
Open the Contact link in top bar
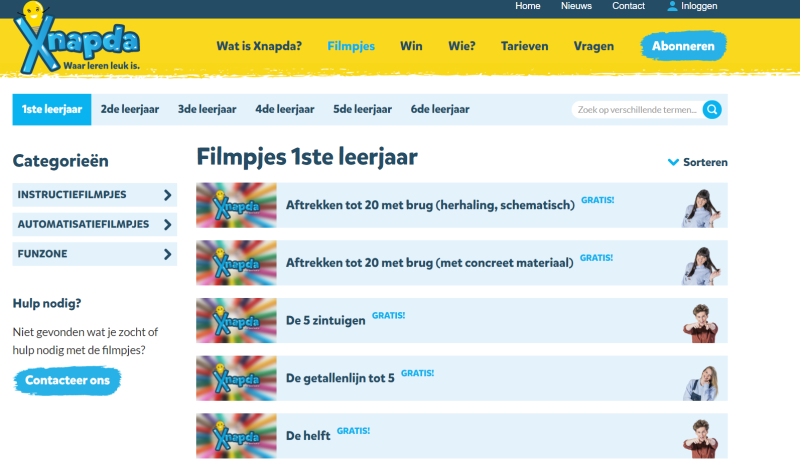tap(629, 6)
